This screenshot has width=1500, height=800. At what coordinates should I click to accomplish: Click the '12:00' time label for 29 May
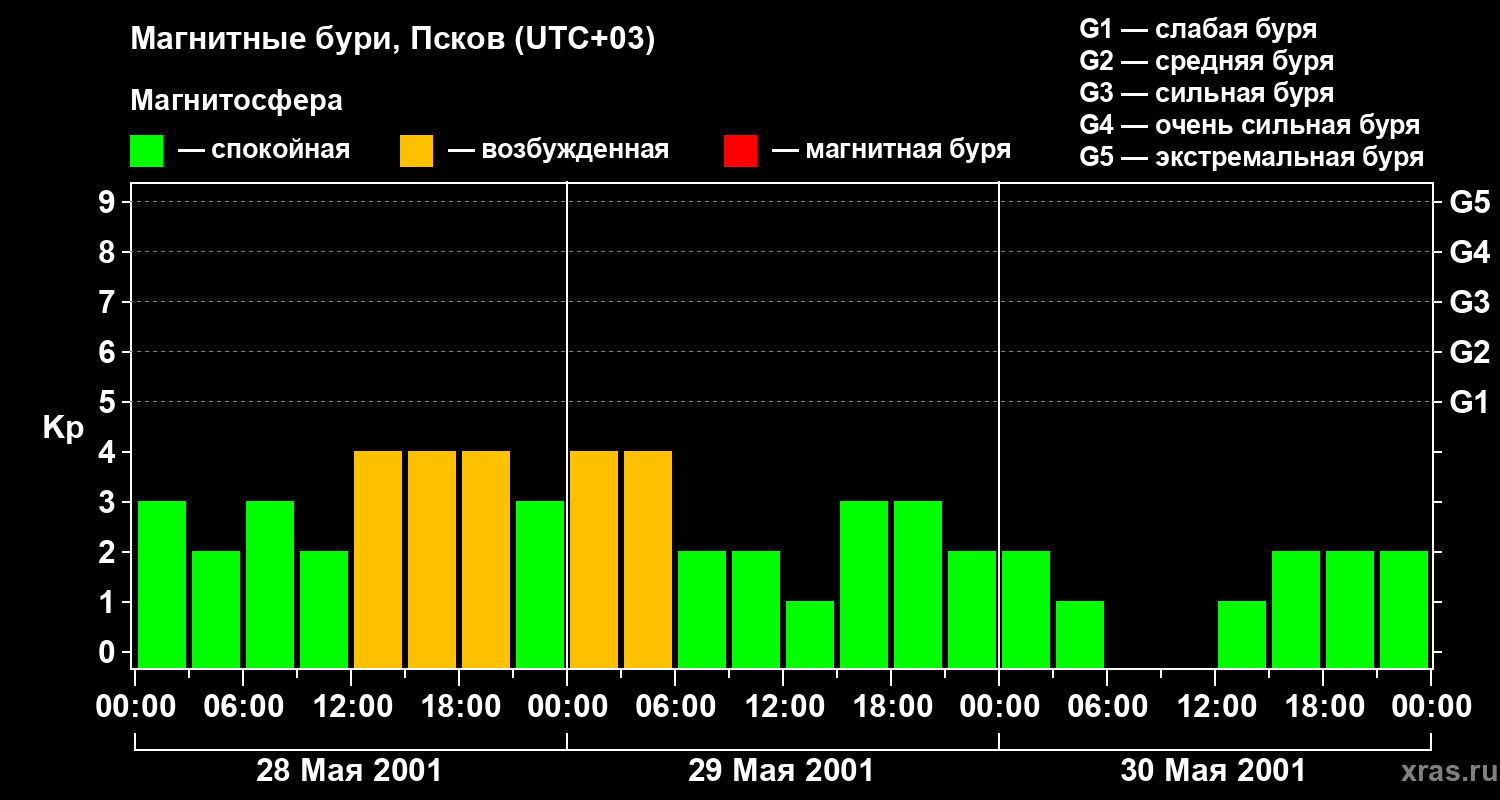pos(784,707)
